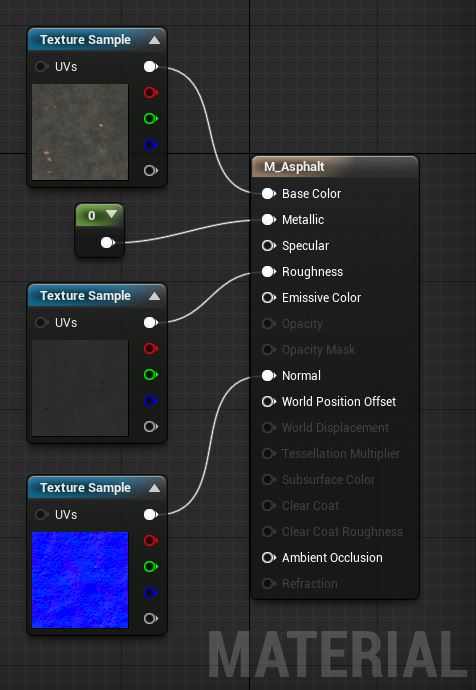Image resolution: width=476 pixels, height=690 pixels.
Task: Click green output pin of normal map texture
Action: [151, 566]
